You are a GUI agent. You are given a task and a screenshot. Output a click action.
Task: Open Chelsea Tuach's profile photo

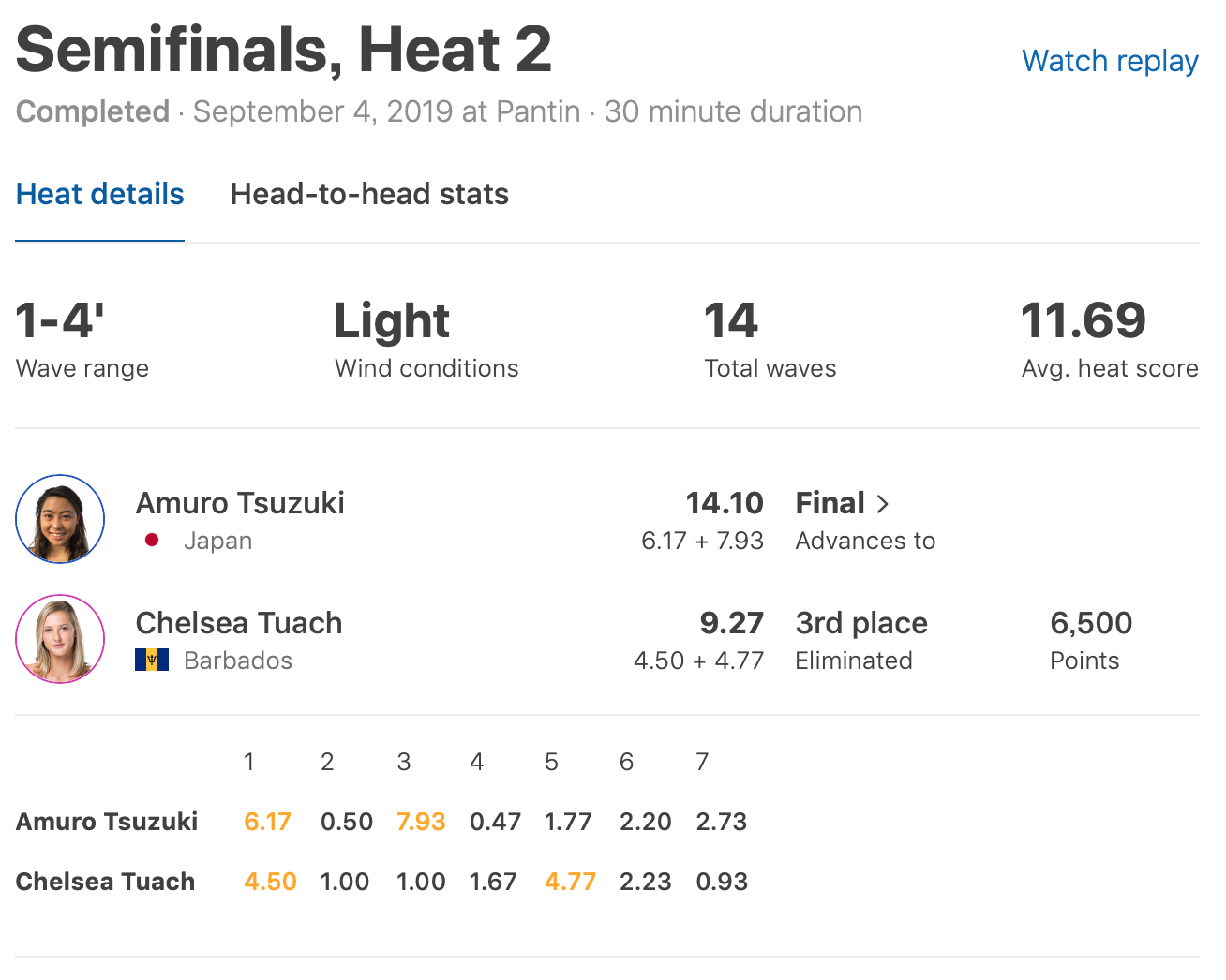pyautogui.click(x=60, y=639)
